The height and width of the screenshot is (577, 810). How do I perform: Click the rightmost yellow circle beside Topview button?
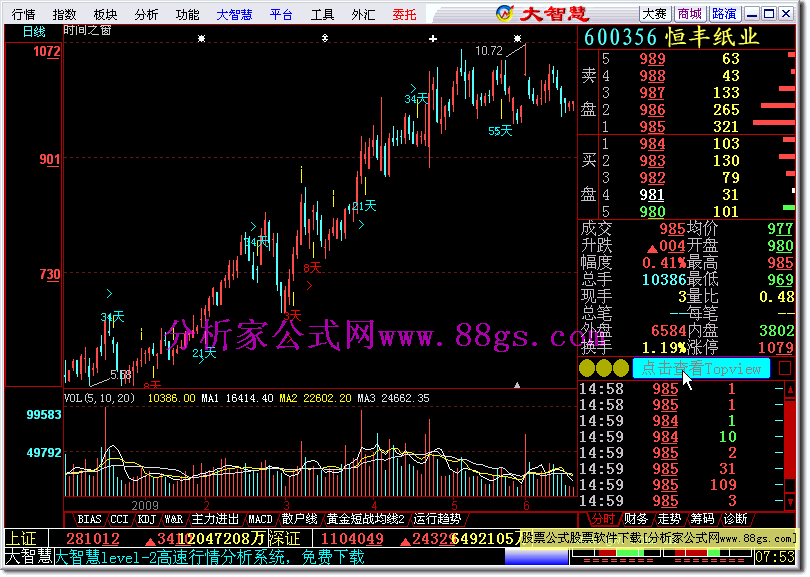(x=620, y=368)
